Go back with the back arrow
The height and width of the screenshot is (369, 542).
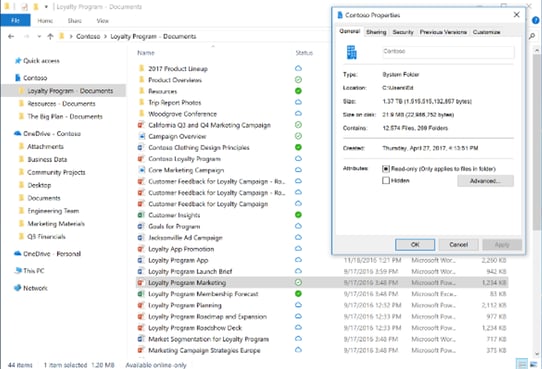click(11, 36)
